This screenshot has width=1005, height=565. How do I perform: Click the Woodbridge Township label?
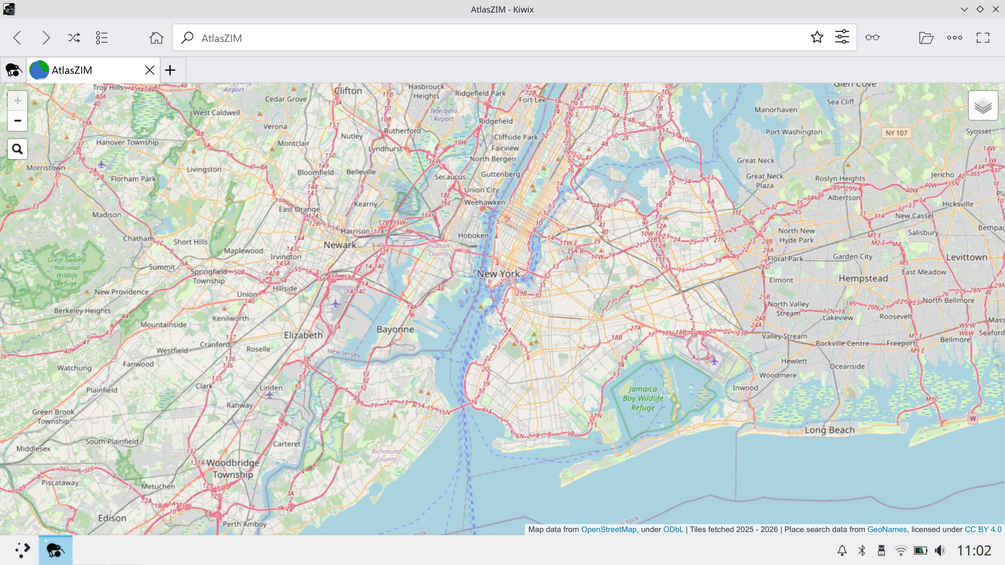pyautogui.click(x=233, y=468)
